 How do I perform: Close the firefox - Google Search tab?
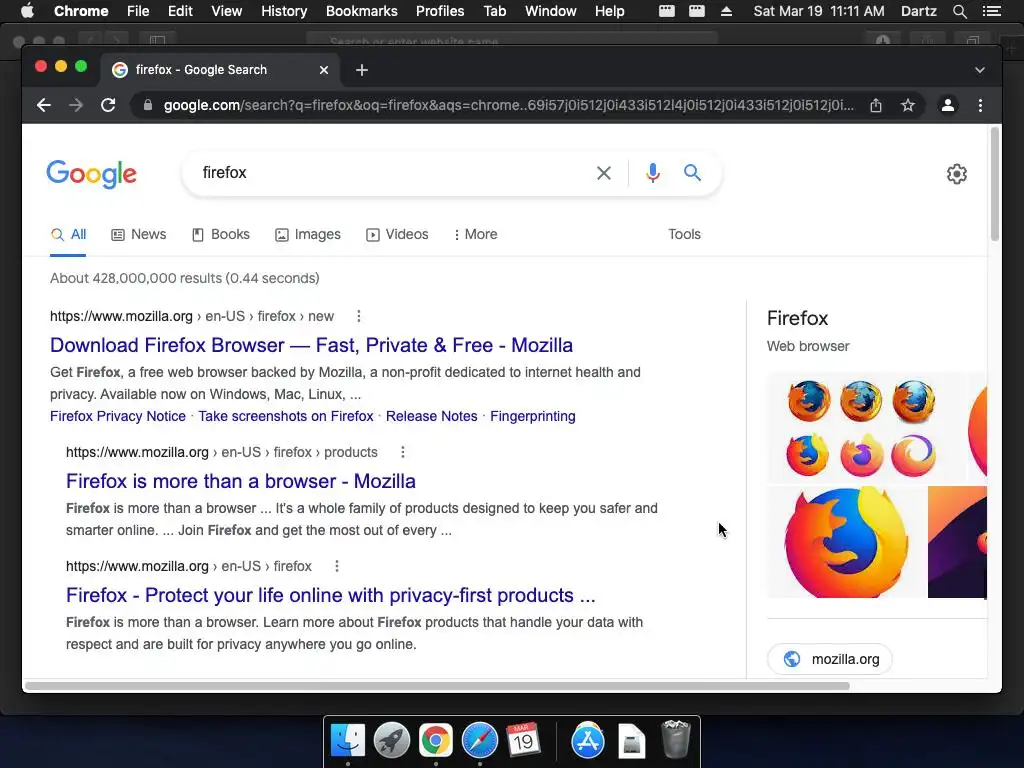(324, 70)
